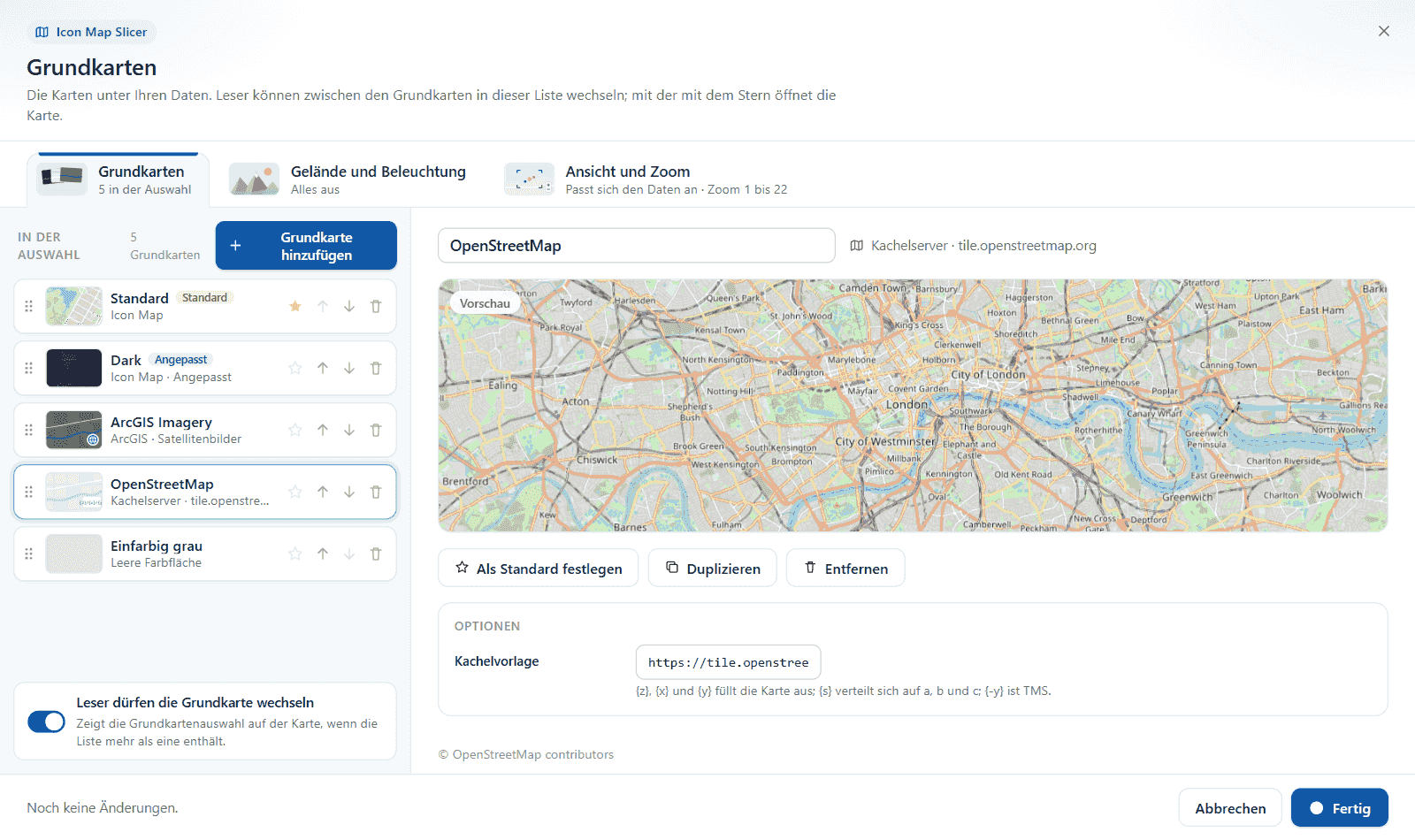Remove ArcGIS Imagery with its trash icon
1415x840 pixels.
pyautogui.click(x=376, y=430)
